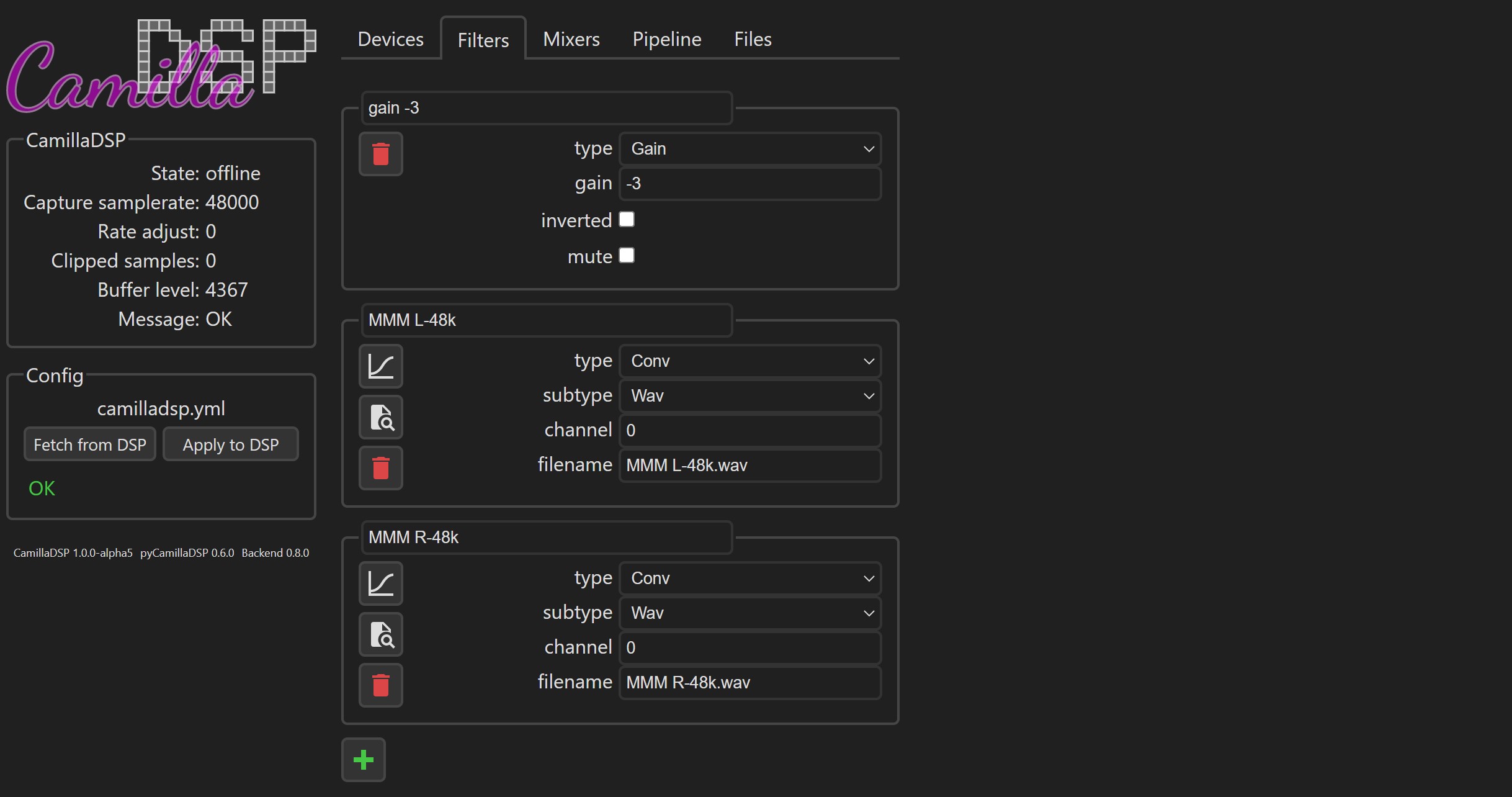Viewport: 1512px width, 797px height.
Task: Click pyCamillaDSP 0.6.0 version text
Action: (187, 553)
